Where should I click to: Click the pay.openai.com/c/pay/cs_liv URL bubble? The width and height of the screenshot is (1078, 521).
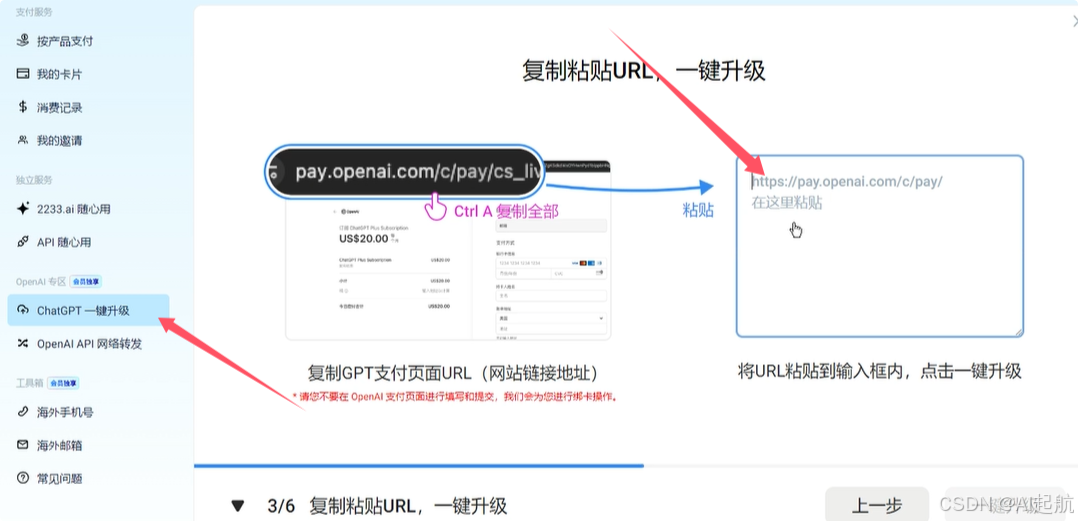pos(406,172)
